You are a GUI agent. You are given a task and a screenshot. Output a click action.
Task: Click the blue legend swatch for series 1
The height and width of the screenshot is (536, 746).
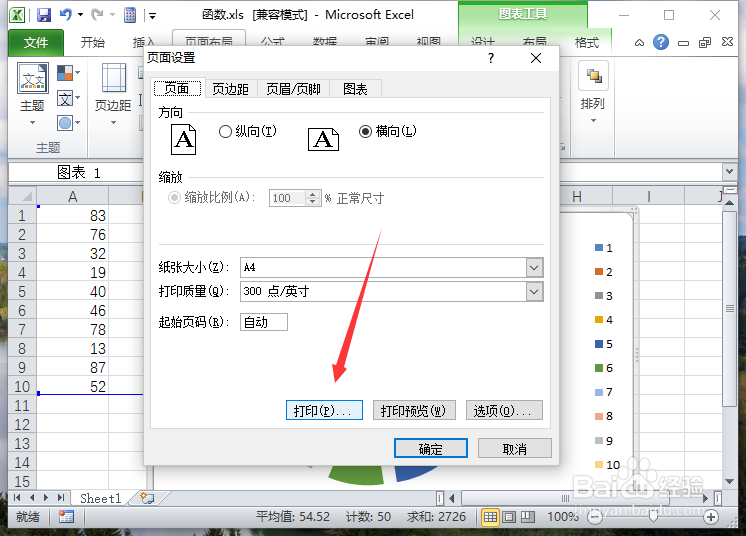(599, 247)
